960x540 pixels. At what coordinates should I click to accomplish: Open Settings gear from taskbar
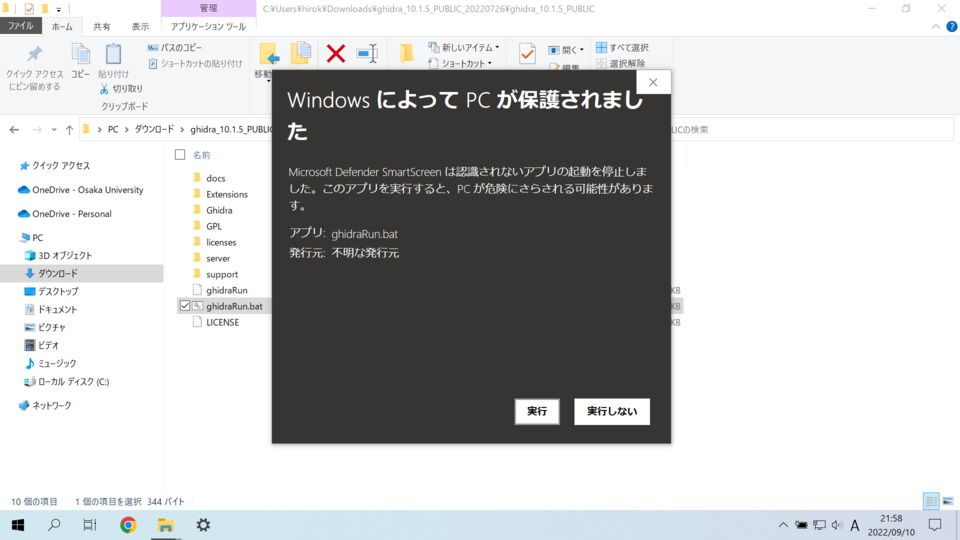point(203,525)
